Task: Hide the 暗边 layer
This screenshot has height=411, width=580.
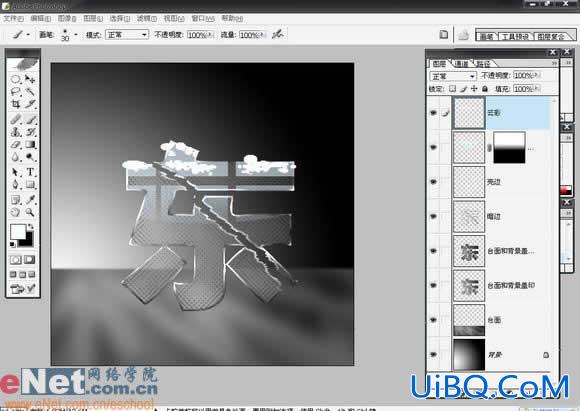Action: click(x=433, y=216)
